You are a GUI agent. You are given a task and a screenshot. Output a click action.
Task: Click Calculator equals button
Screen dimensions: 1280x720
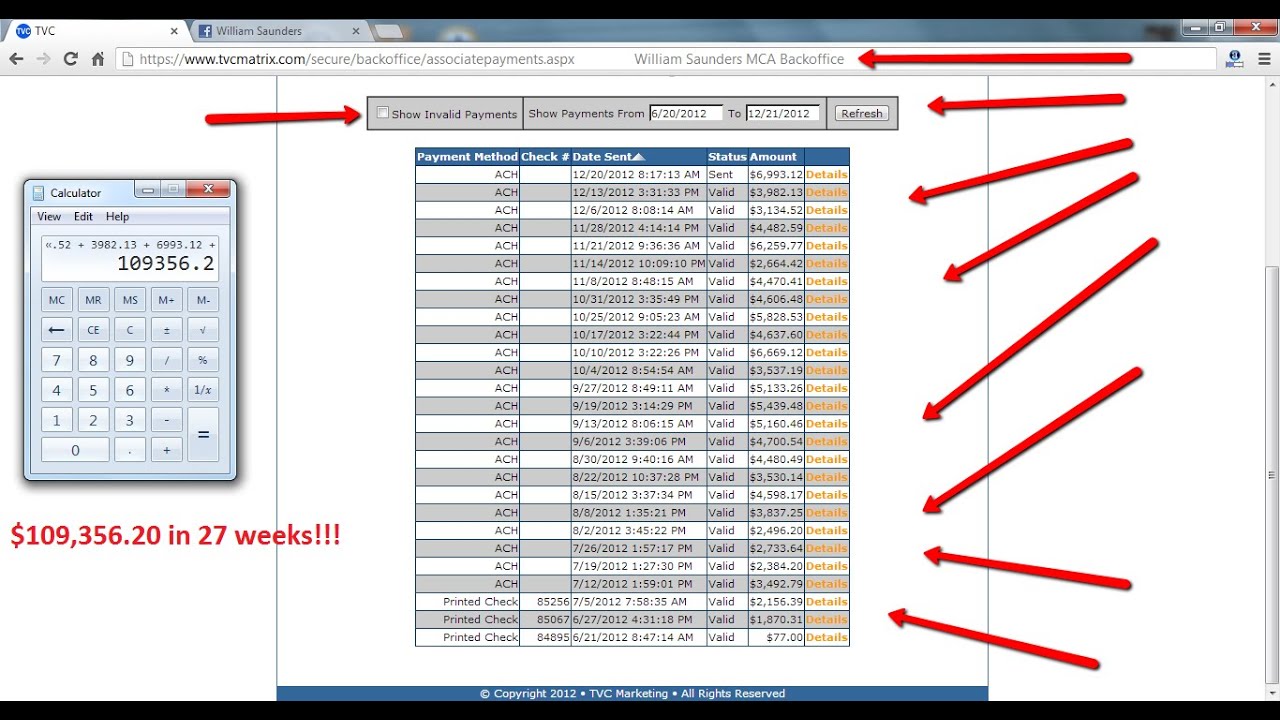pyautogui.click(x=203, y=435)
